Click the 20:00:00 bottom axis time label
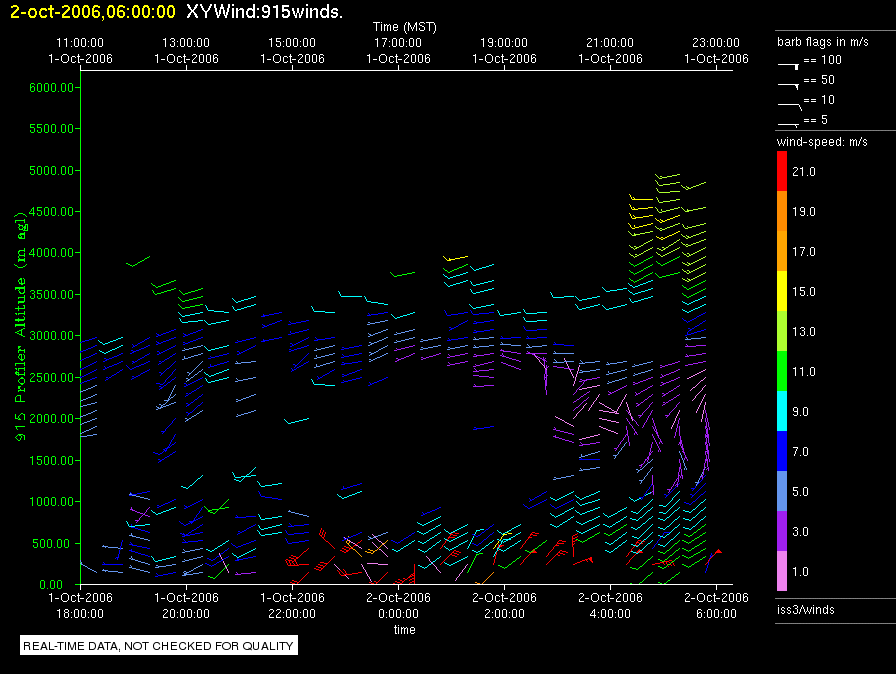Viewport: 896px width, 674px height. coord(186,613)
